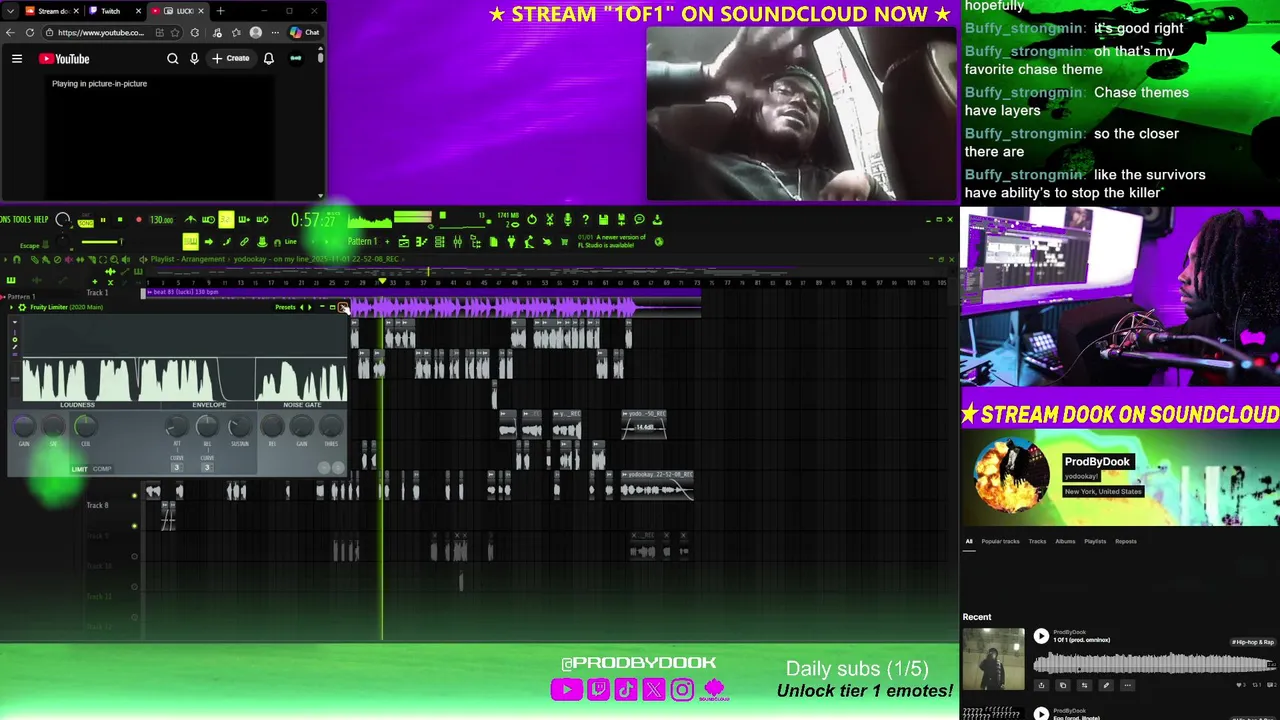Toggle overdub blend recording icon
This screenshot has width=1280, height=720.
[x=243, y=220]
